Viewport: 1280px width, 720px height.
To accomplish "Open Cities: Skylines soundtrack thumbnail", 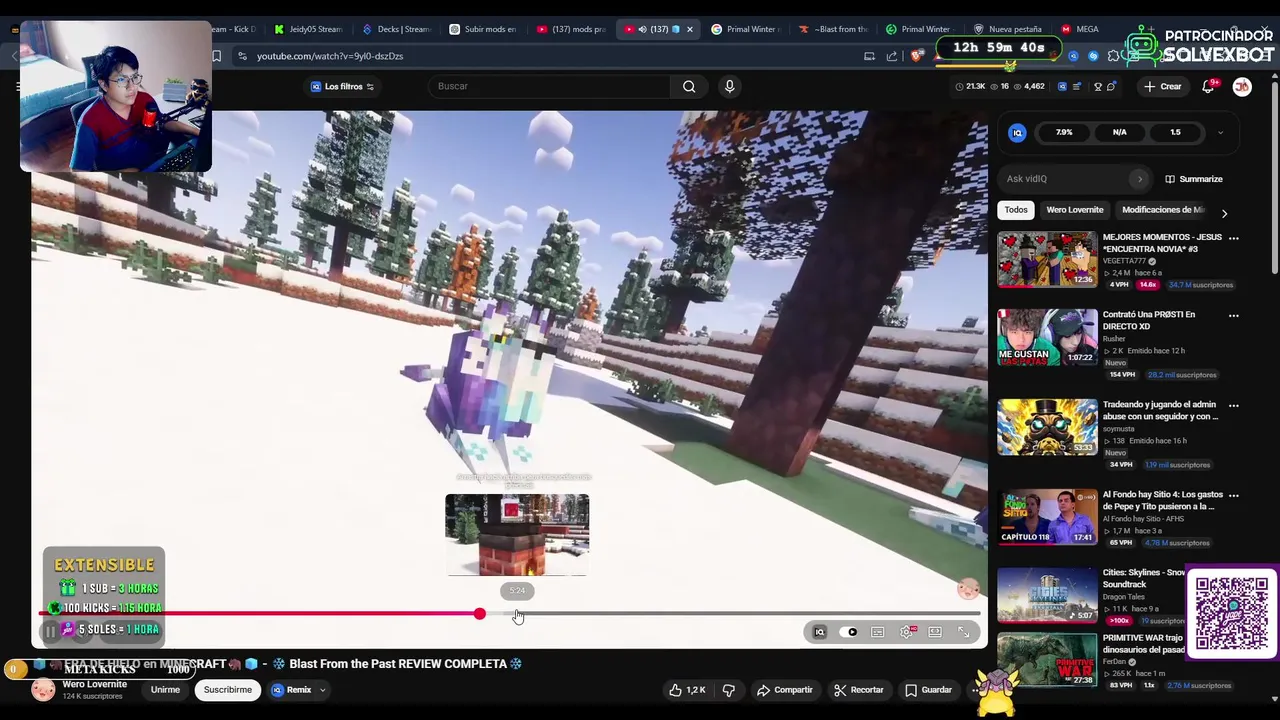I will click(1047, 595).
